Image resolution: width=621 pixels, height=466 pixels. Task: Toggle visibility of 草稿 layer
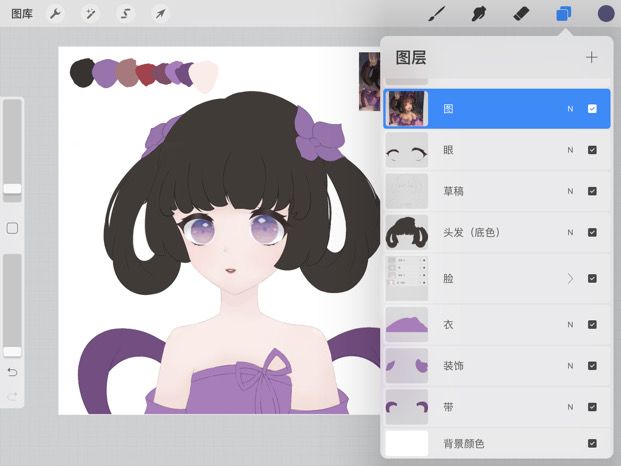coord(592,191)
